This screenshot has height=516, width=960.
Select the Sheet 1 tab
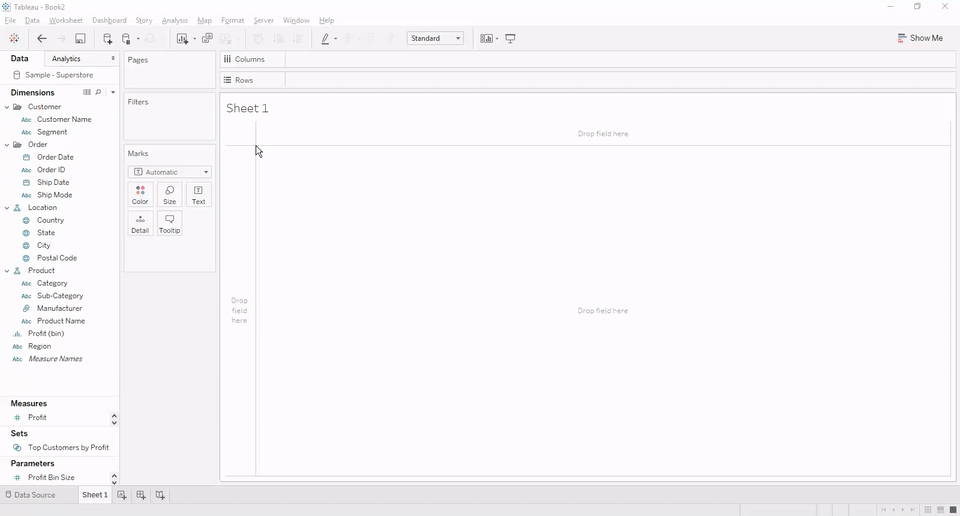pyautogui.click(x=95, y=495)
